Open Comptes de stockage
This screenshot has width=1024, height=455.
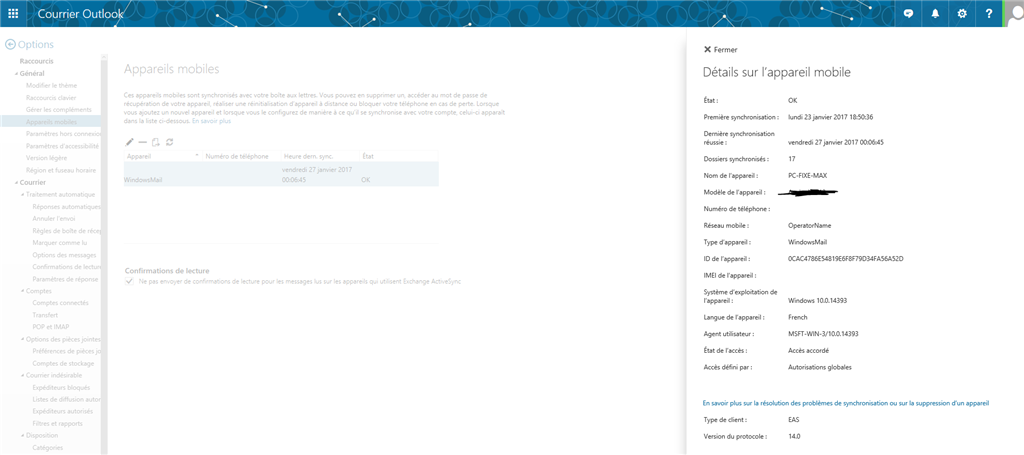pos(63,363)
